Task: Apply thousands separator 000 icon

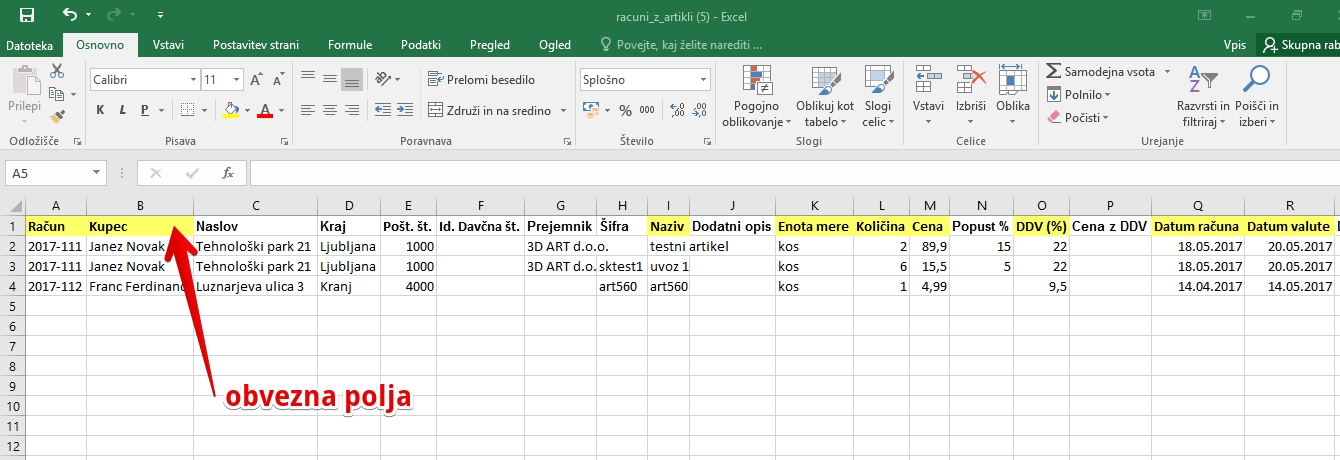Action: [646, 110]
